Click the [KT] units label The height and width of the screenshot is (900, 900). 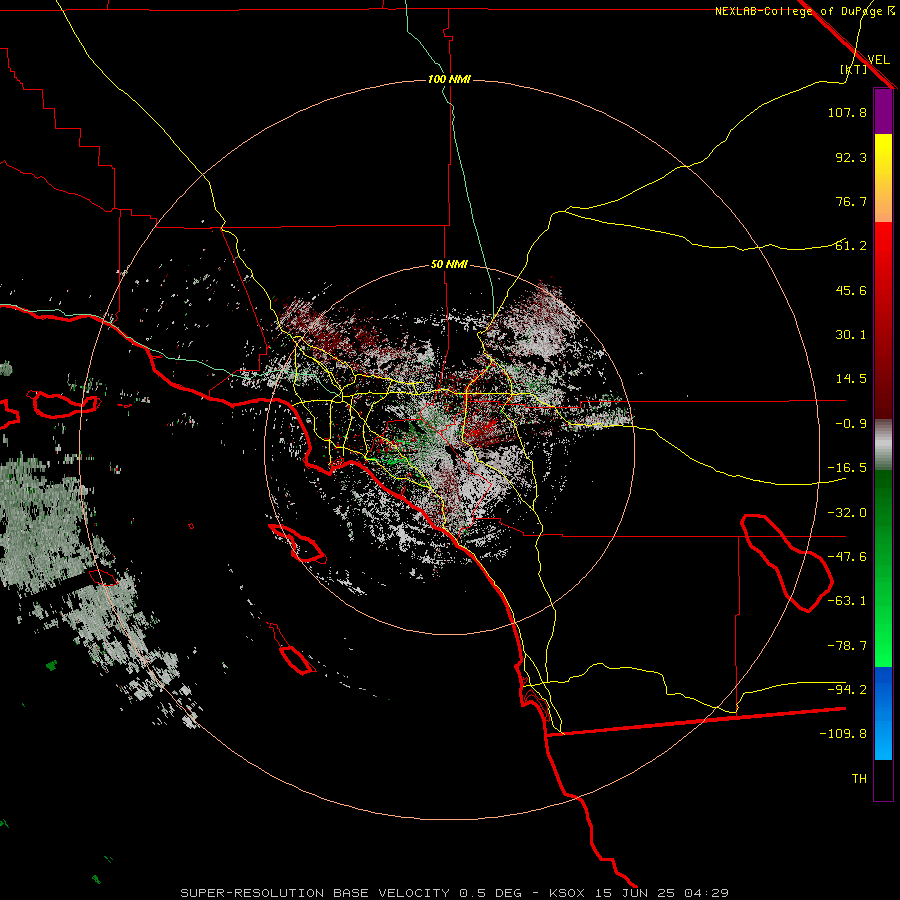(x=853, y=69)
